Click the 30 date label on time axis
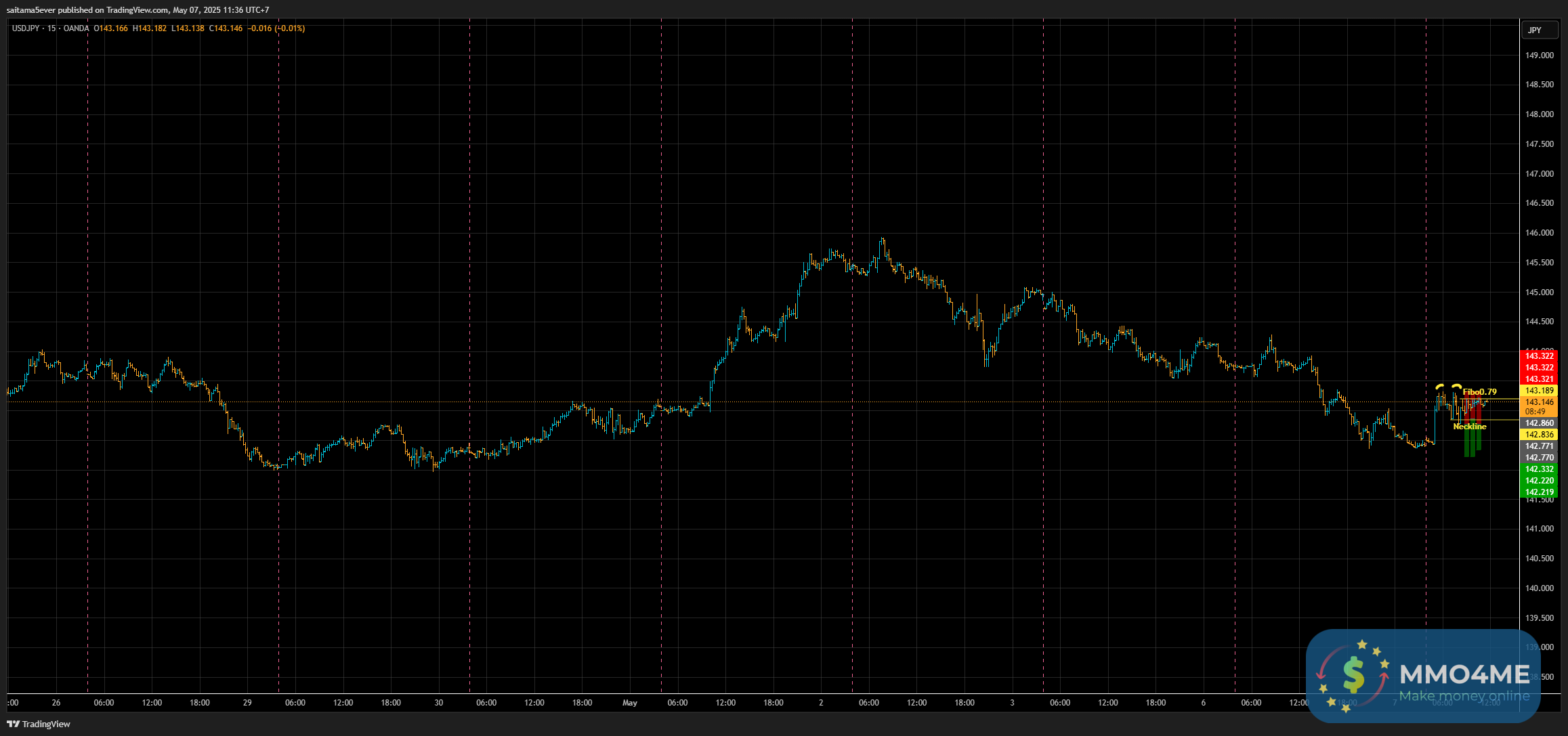The image size is (1568, 736). (x=438, y=703)
